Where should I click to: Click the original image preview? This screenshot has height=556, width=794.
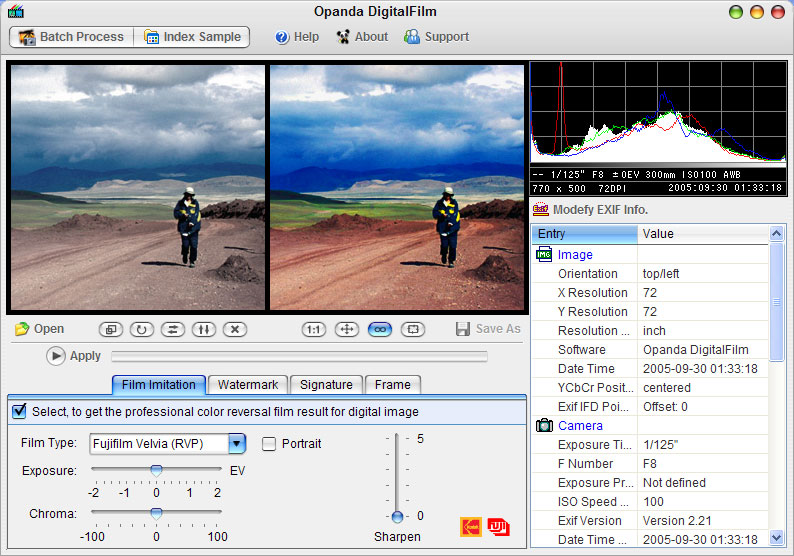(138, 187)
